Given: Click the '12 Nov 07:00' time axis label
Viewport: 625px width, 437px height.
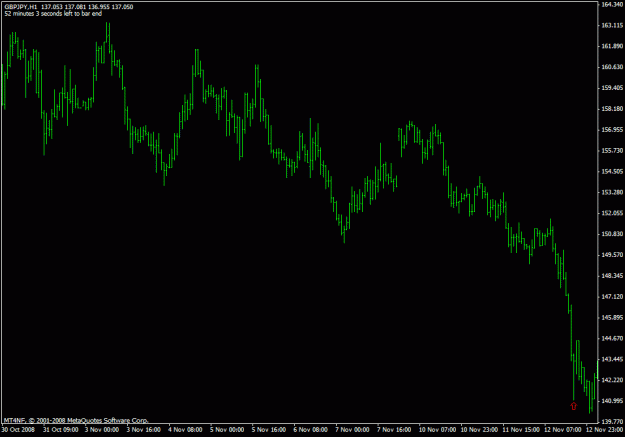Looking at the screenshot, I should coord(563,430).
